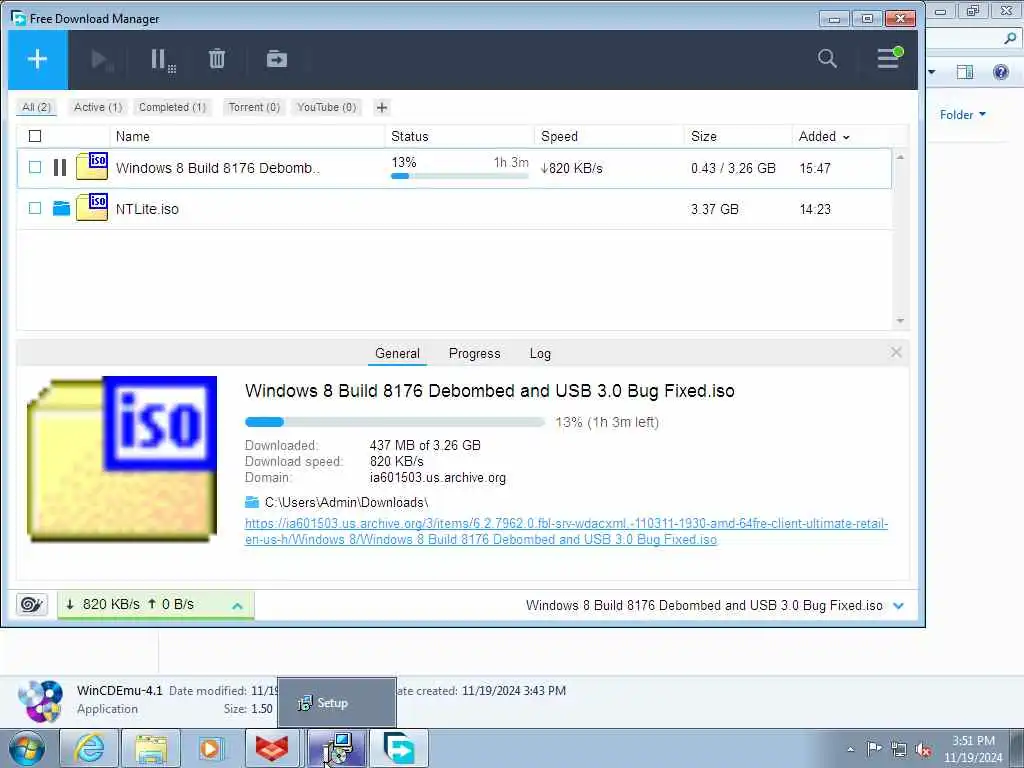Screen dimensions: 1024x768
Task: Switch to General details tab
Action: tap(397, 353)
